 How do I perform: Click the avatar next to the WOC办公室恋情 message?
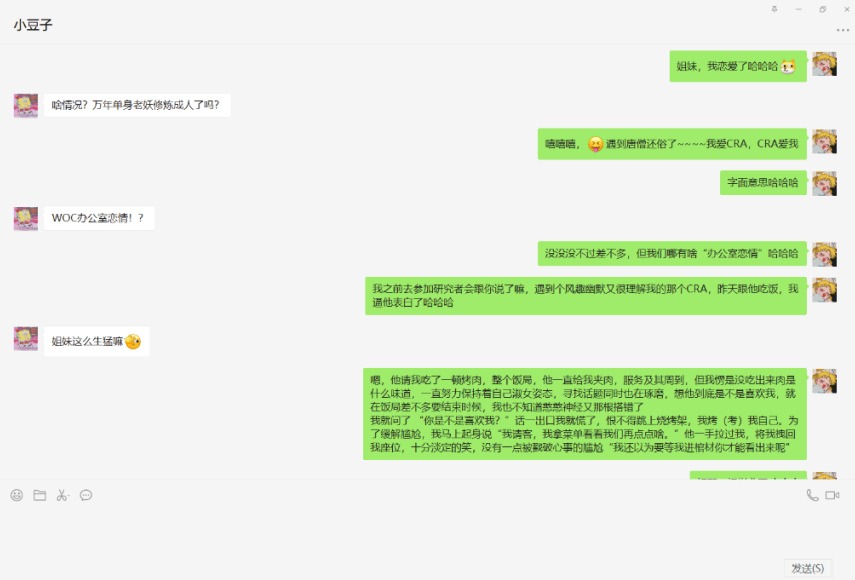(25, 217)
